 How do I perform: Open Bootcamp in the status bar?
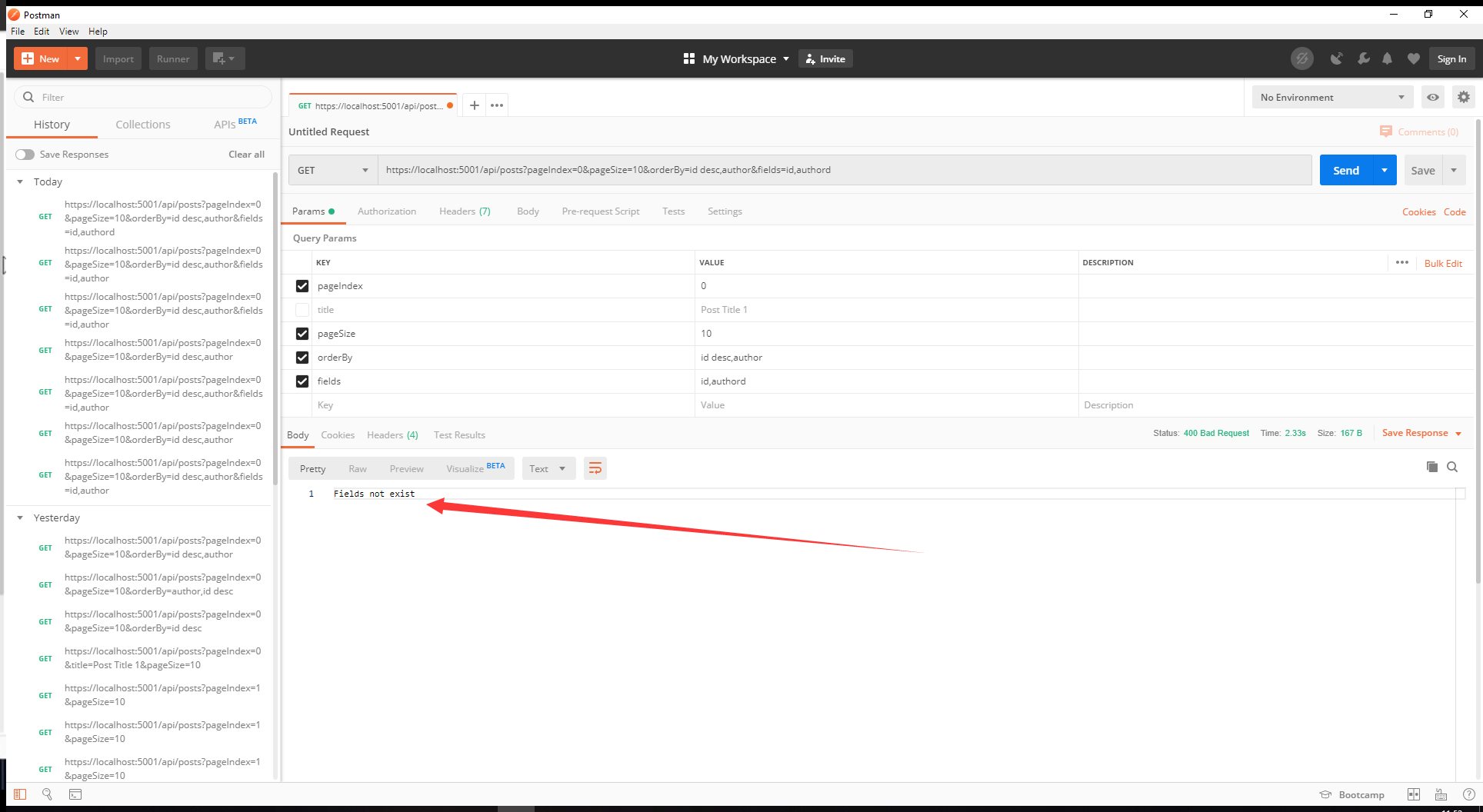tap(1352, 794)
